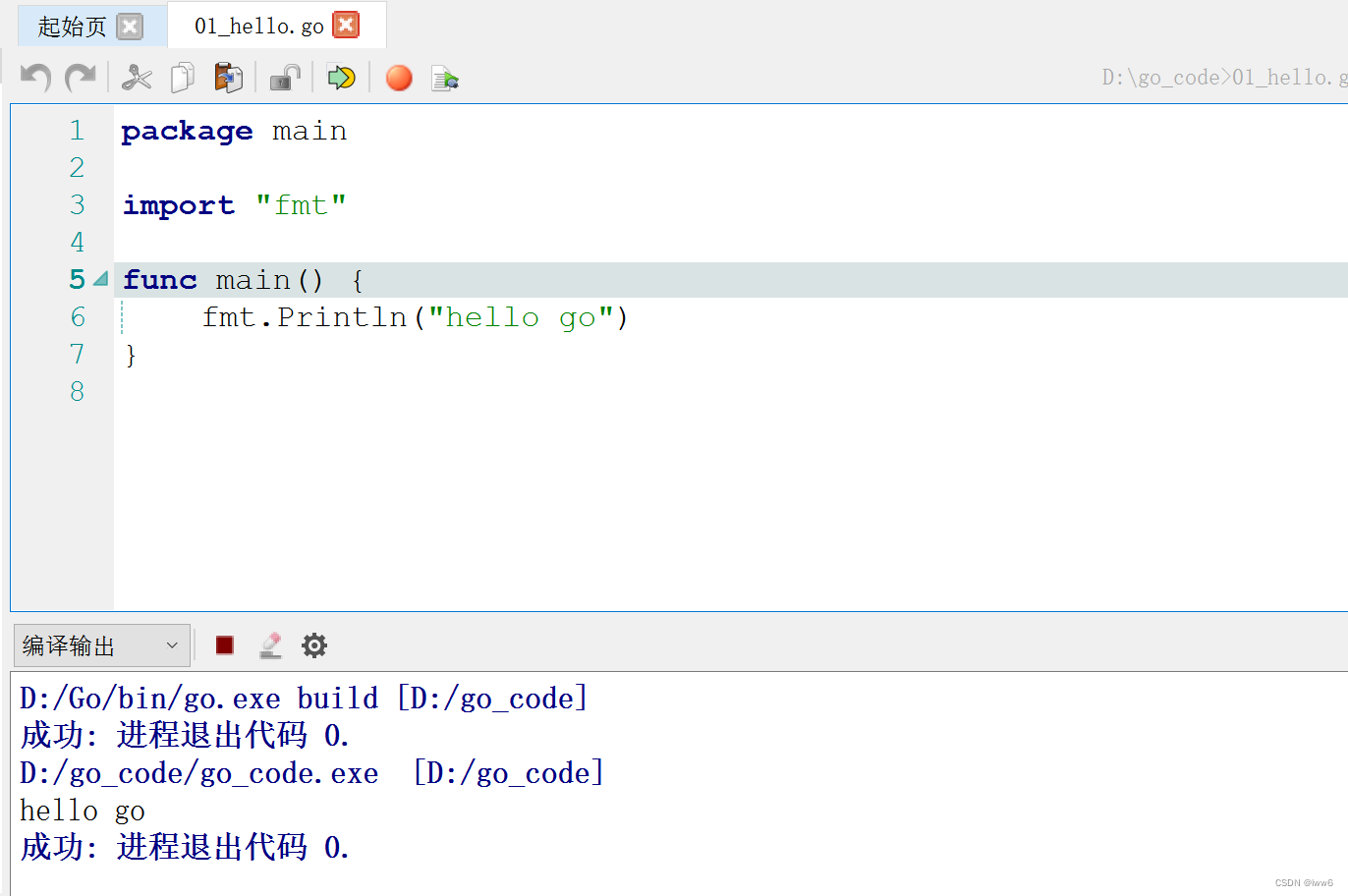Collapse func main fold marker on line 5
Screen dimensions: 1348x896
point(100,280)
